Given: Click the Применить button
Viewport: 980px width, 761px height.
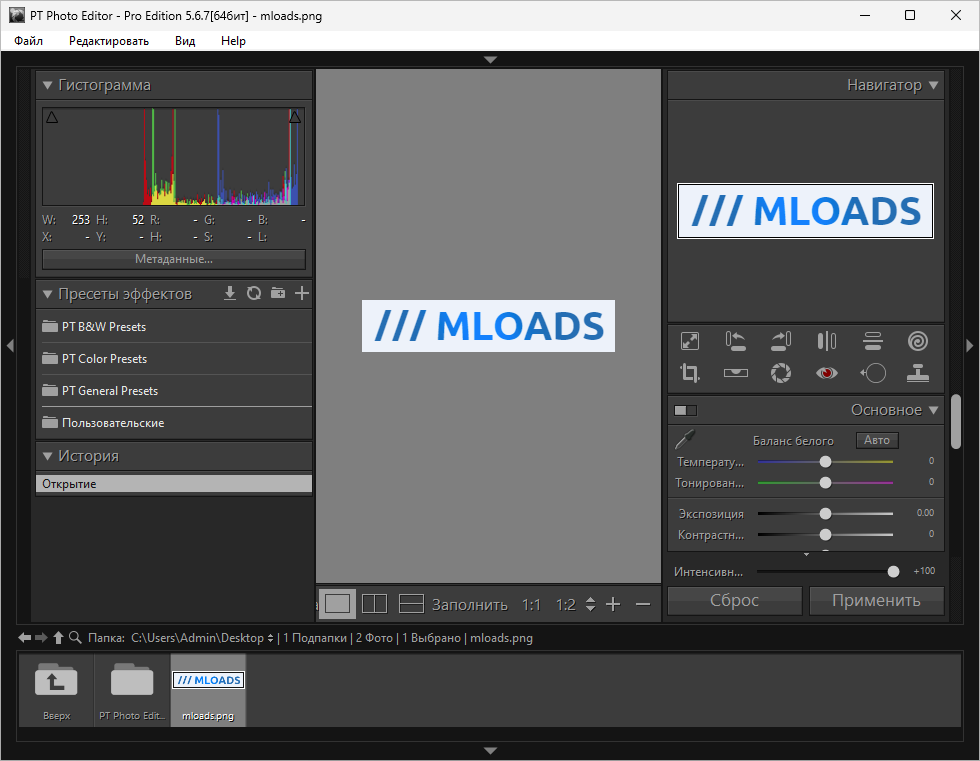Looking at the screenshot, I should (877, 600).
